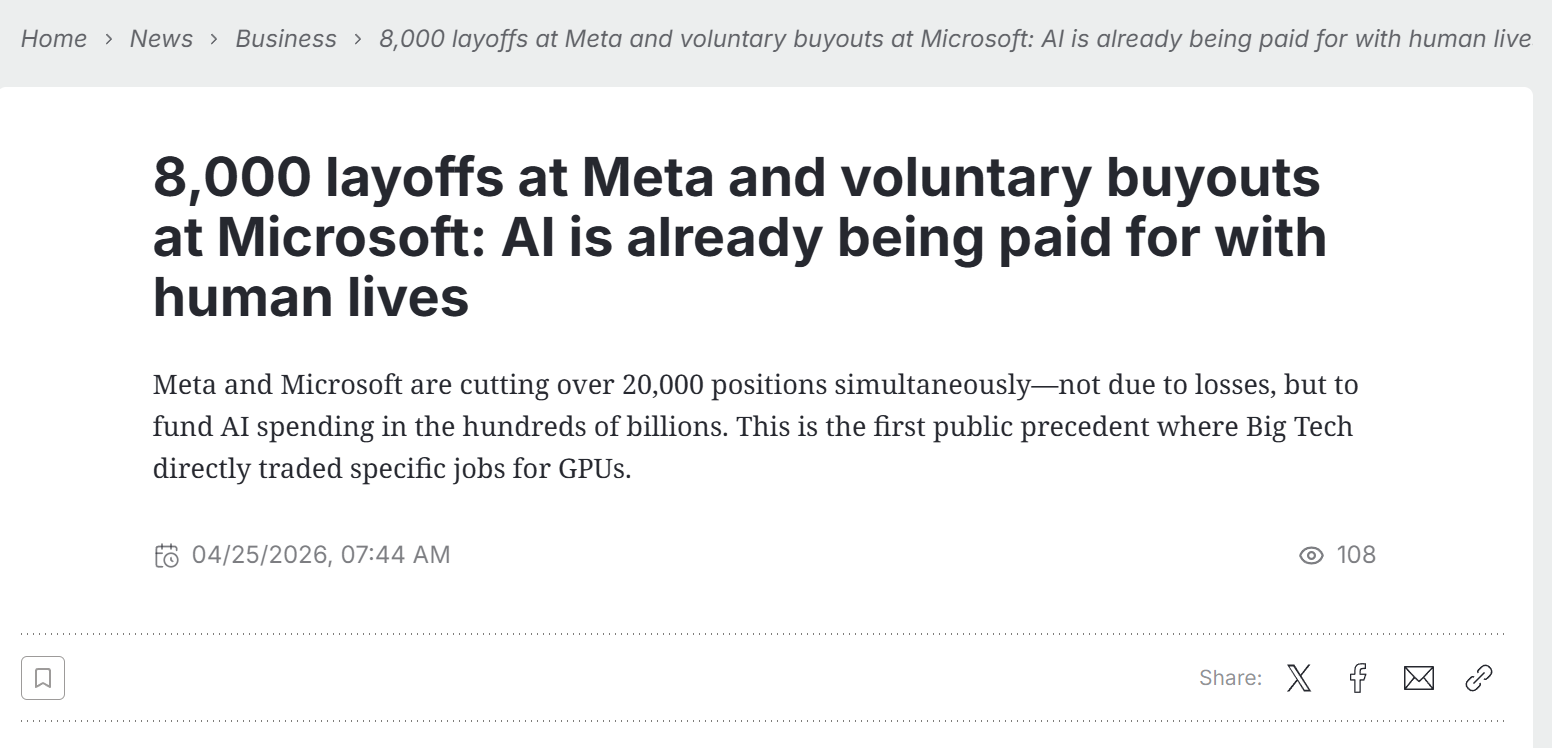Open Business category in breadcrumb
The height and width of the screenshot is (748, 1552).
pyautogui.click(x=286, y=39)
